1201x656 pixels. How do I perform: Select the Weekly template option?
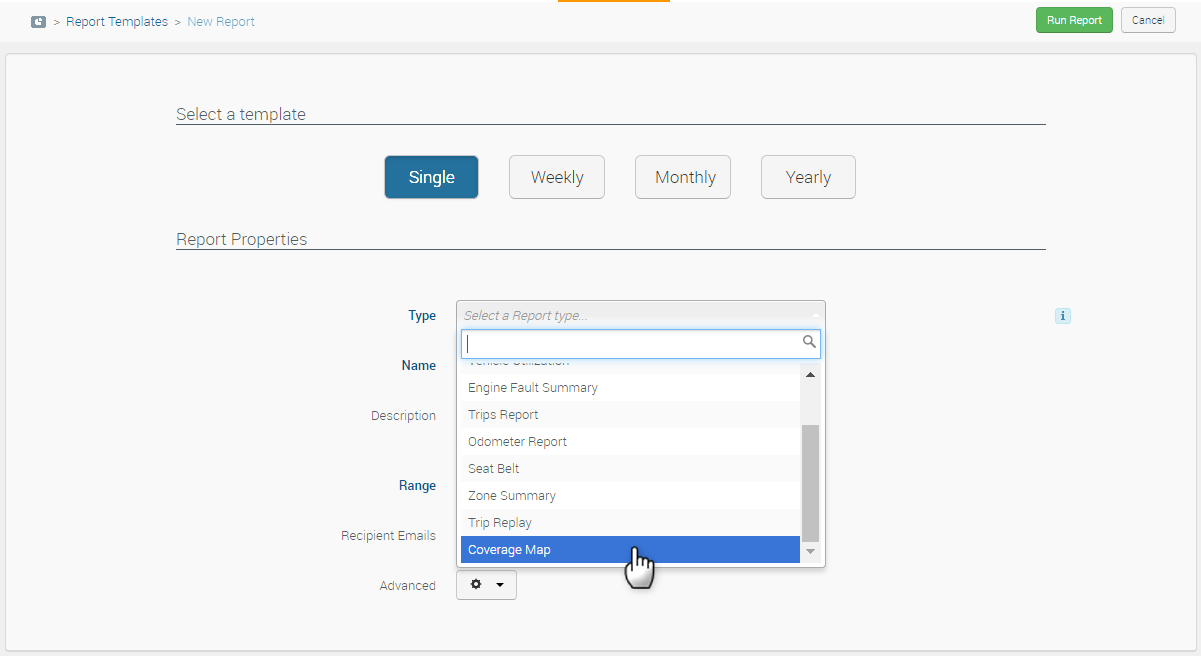556,177
